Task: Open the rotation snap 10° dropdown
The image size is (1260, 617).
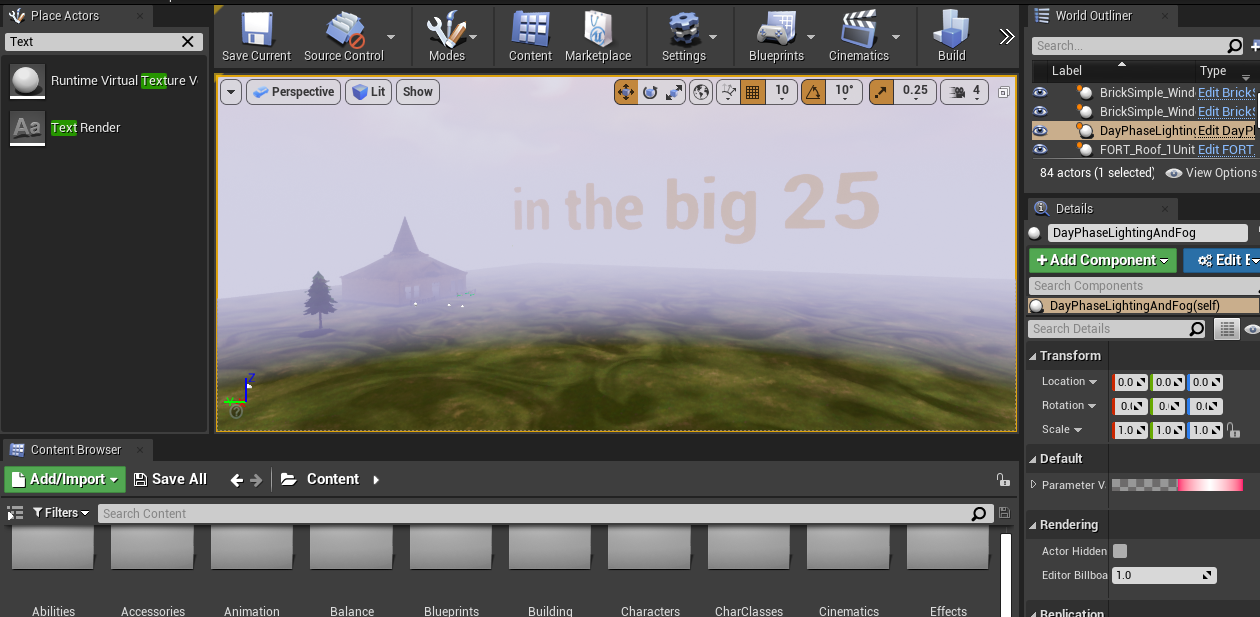Action: [845, 92]
